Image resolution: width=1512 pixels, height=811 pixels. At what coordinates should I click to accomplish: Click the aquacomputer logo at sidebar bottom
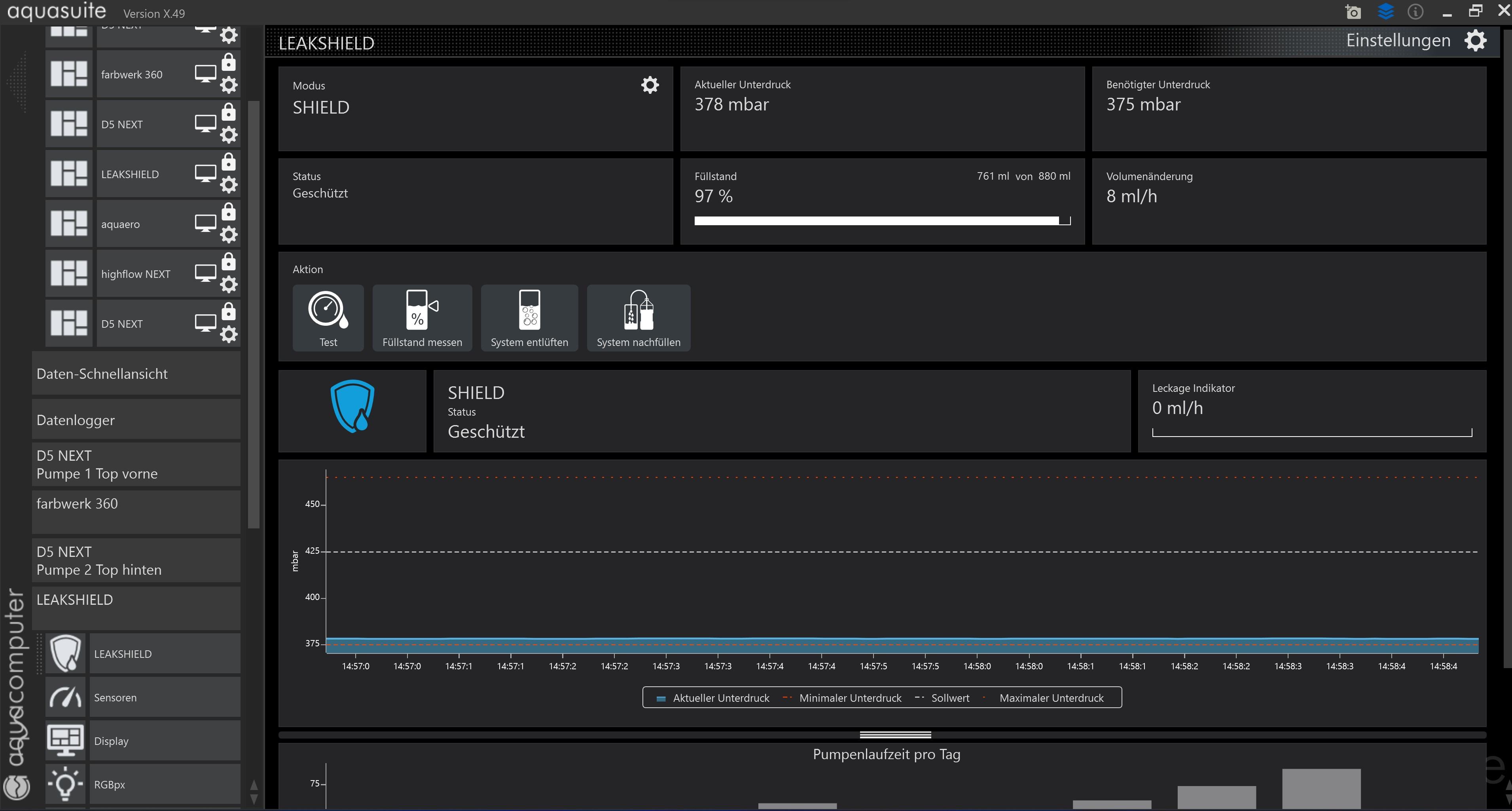coord(17,787)
